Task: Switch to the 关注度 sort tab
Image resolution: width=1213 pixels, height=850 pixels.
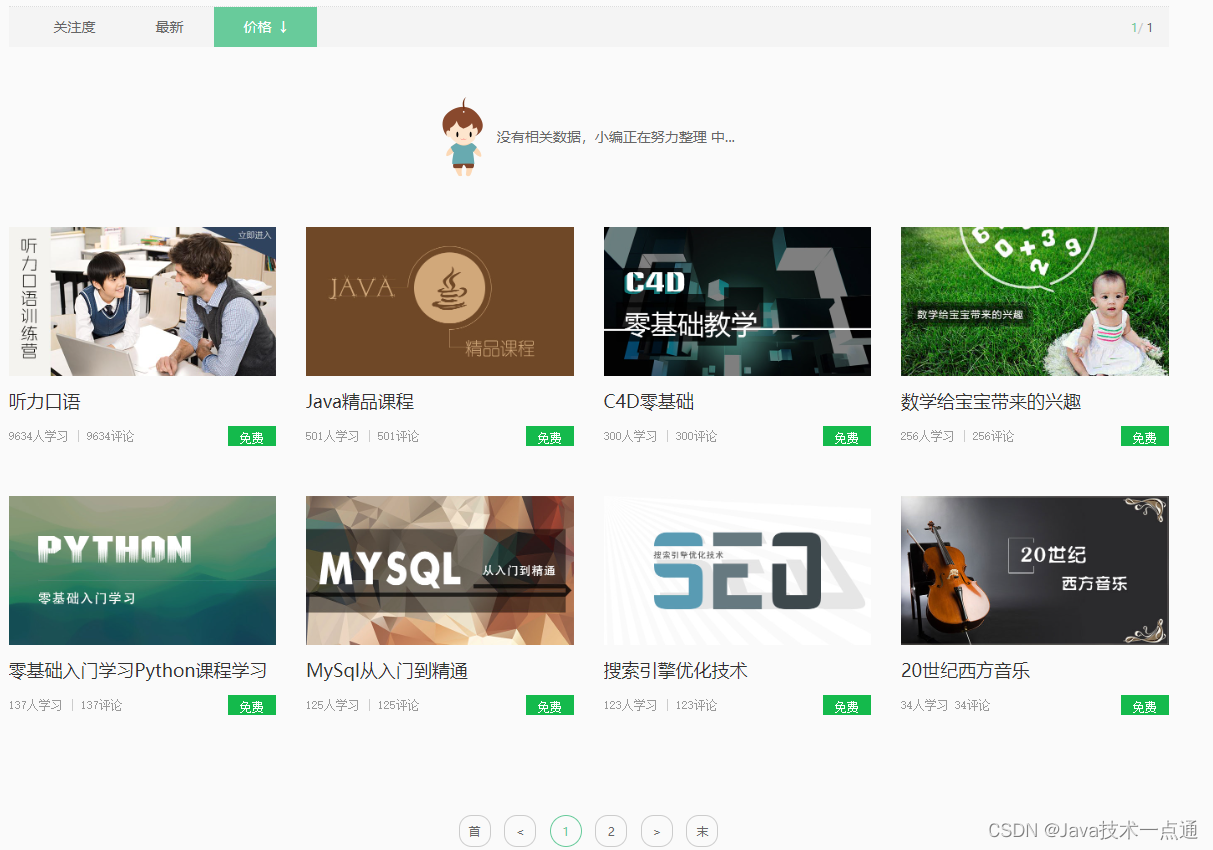Action: [x=74, y=27]
